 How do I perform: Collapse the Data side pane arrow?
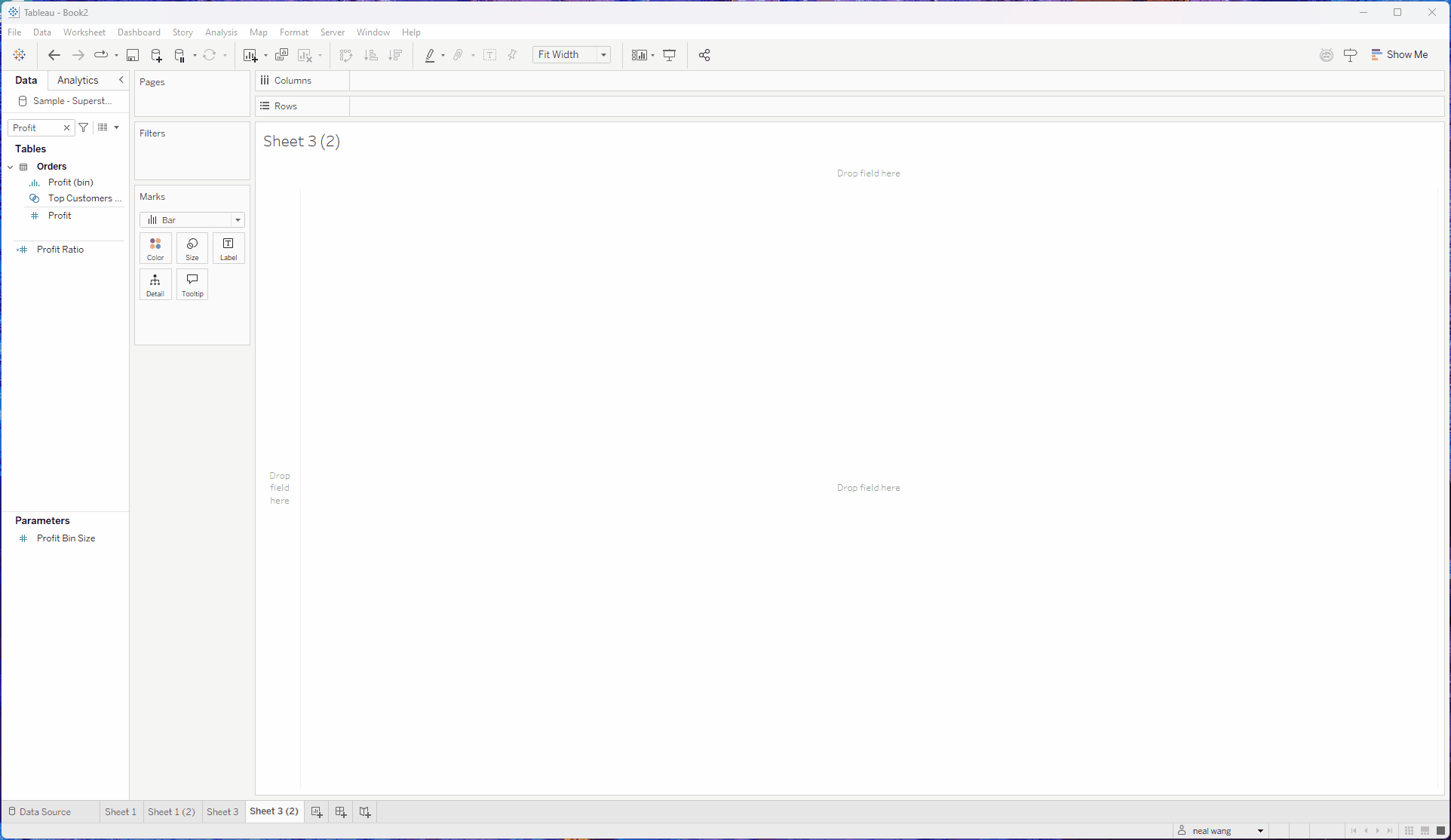(121, 80)
